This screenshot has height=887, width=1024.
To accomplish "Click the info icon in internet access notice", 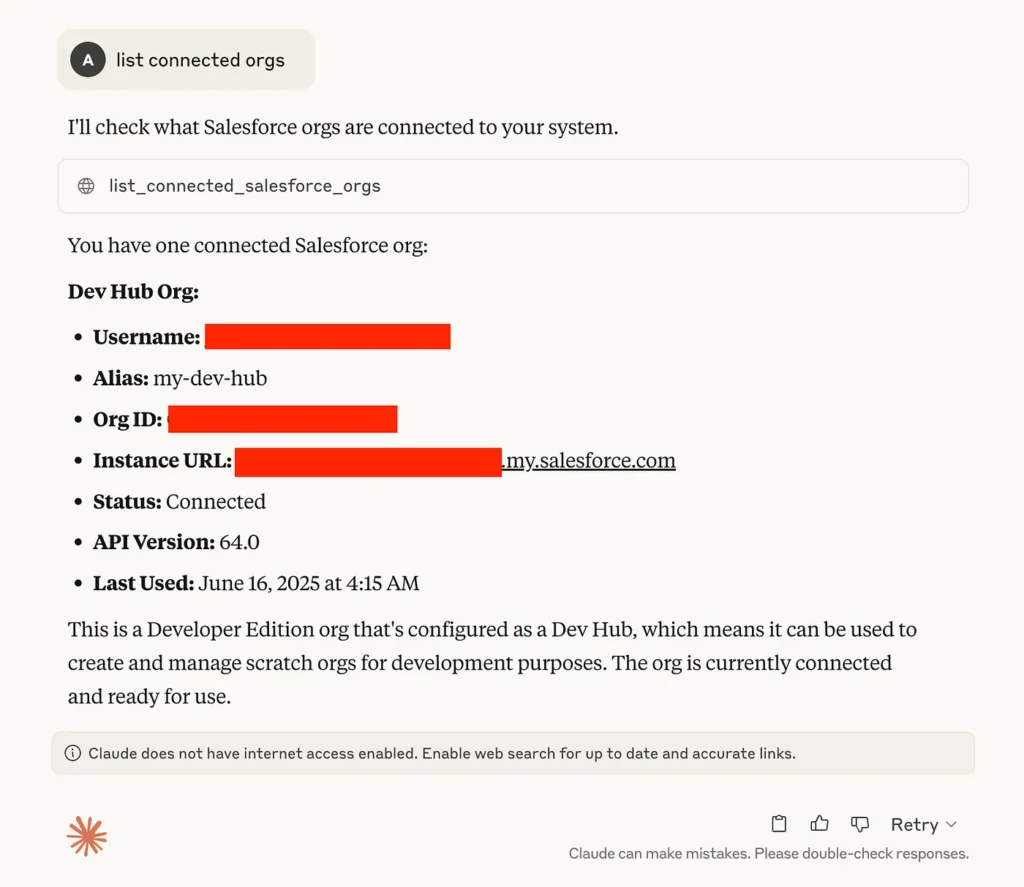I will click(x=72, y=753).
